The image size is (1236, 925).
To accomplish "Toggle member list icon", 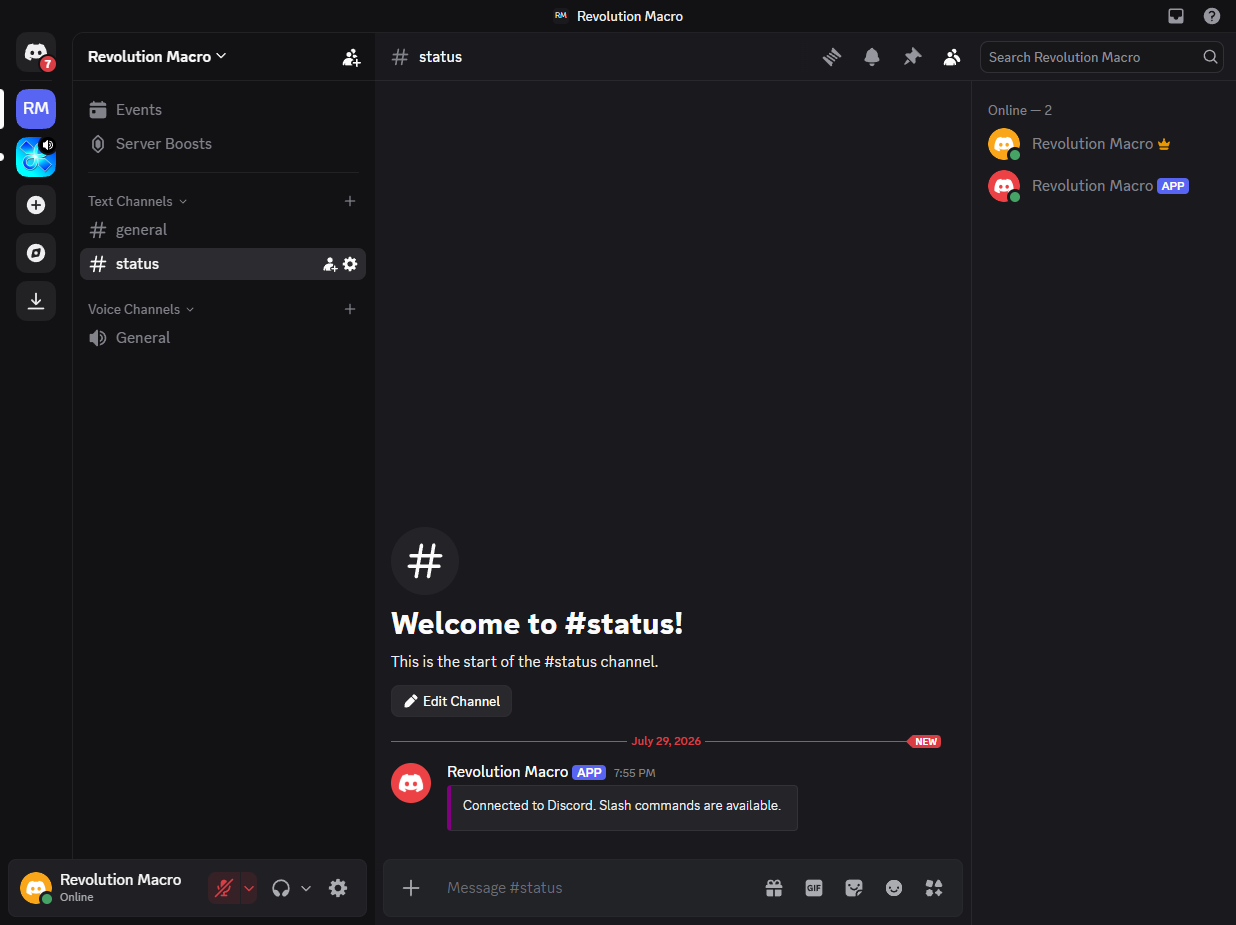I will [952, 57].
